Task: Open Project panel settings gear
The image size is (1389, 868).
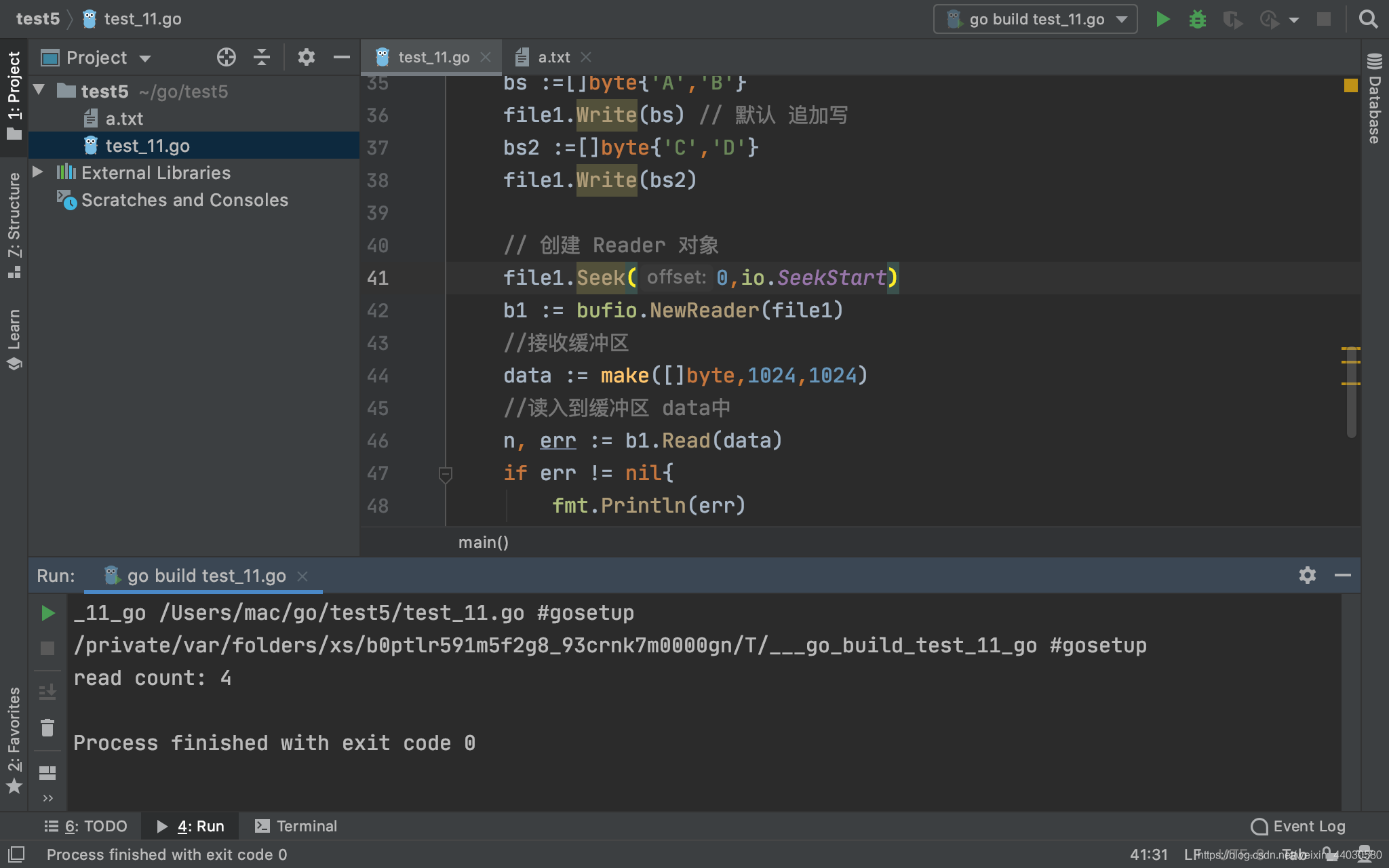Action: [x=307, y=57]
